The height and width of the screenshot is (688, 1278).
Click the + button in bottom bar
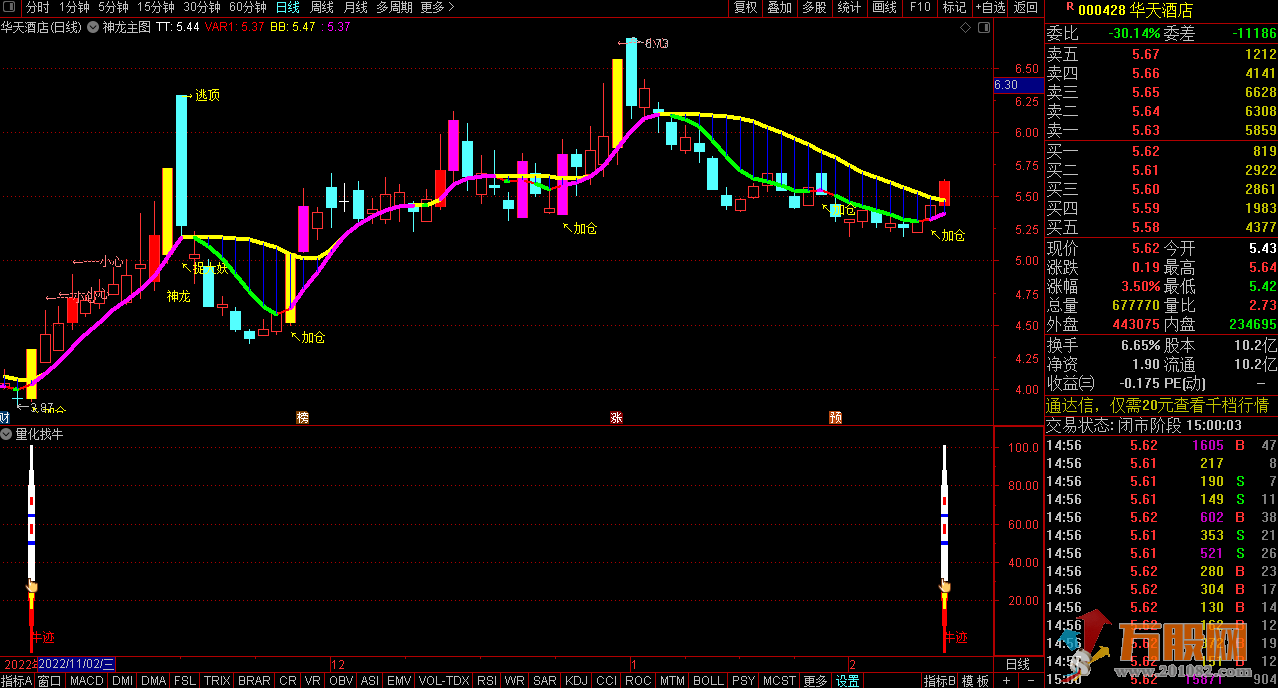point(1006,681)
